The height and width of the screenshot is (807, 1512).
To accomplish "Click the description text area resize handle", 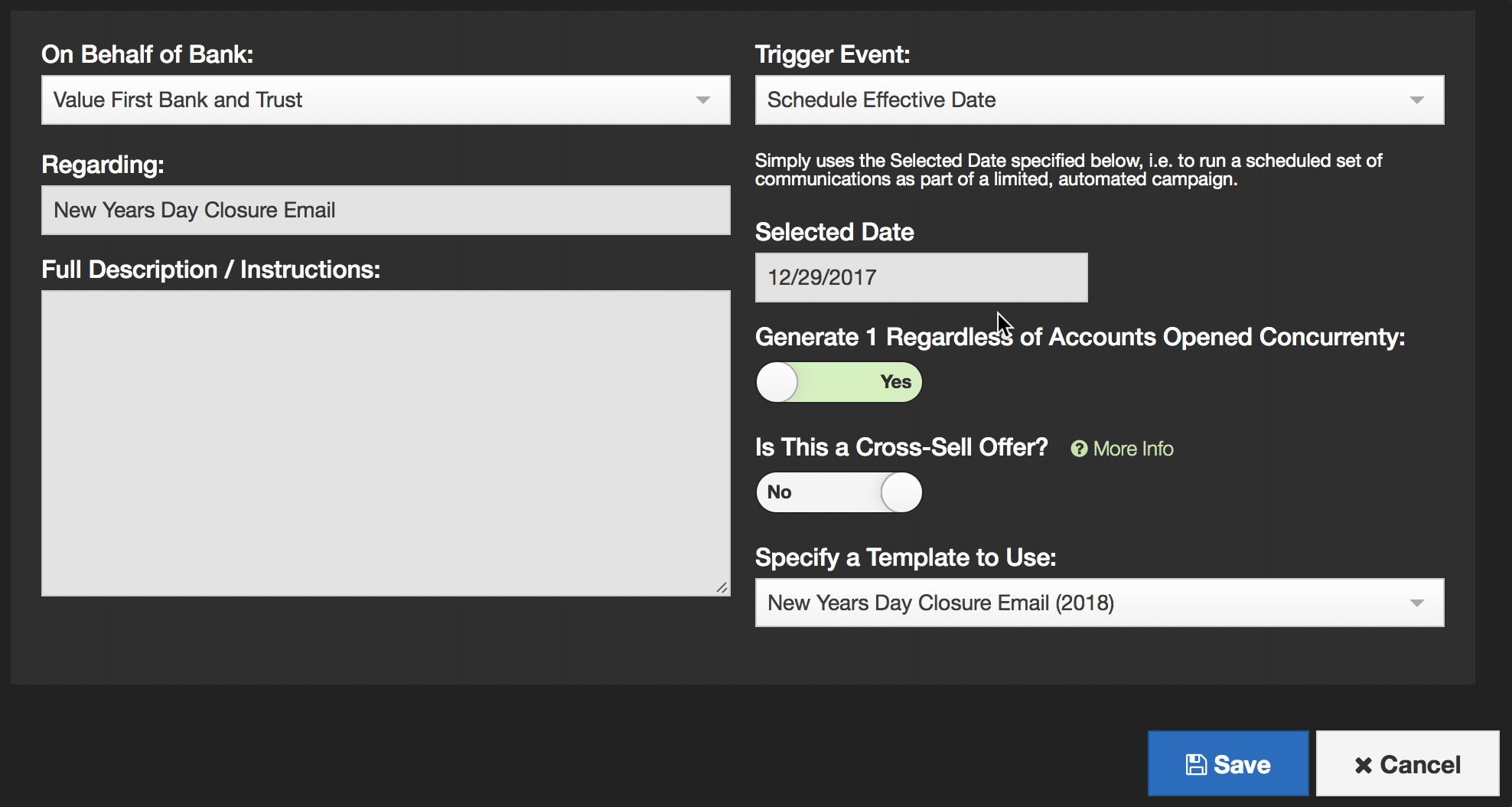I will pyautogui.click(x=722, y=587).
